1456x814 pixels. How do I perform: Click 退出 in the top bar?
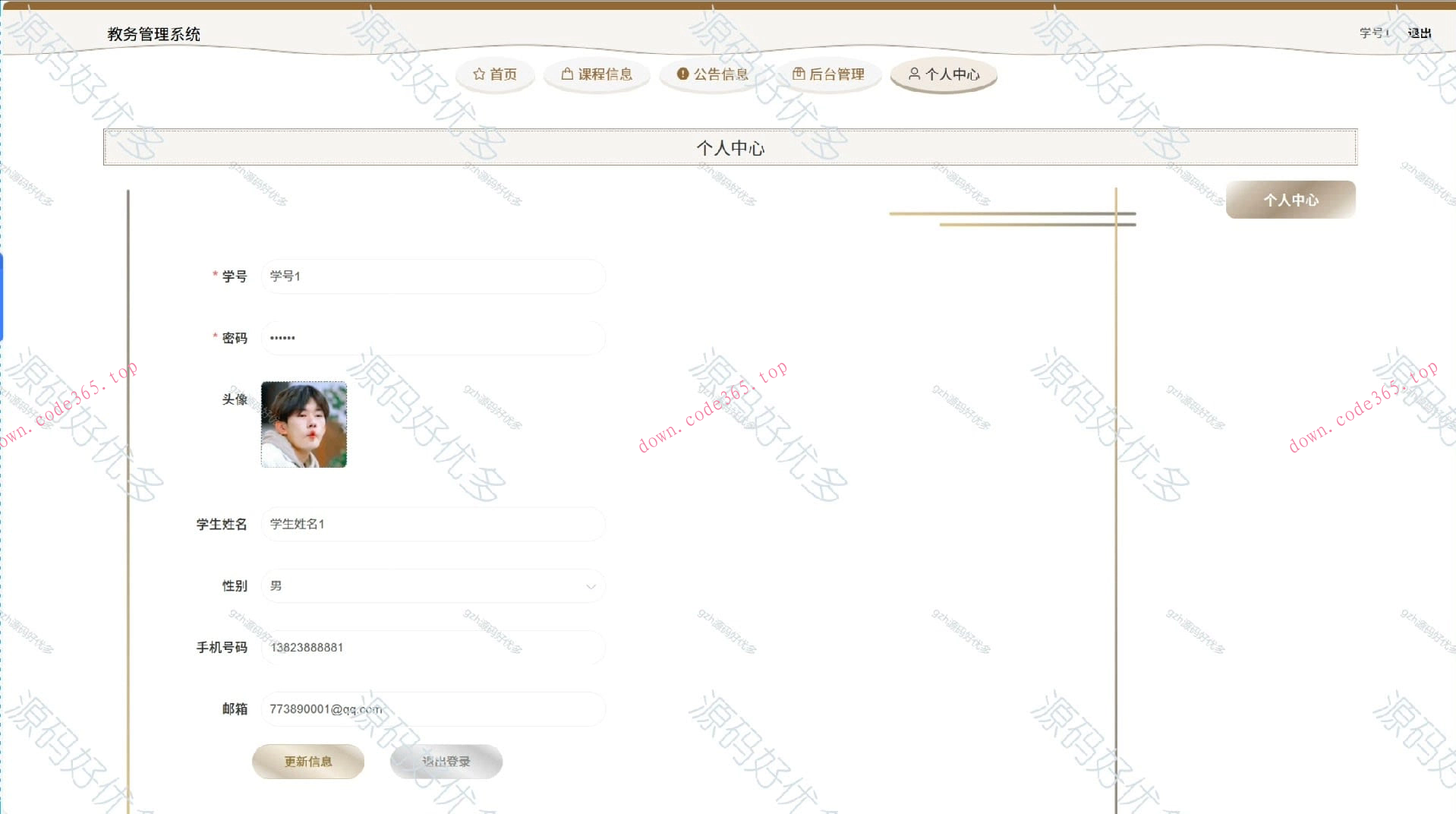[x=1419, y=33]
